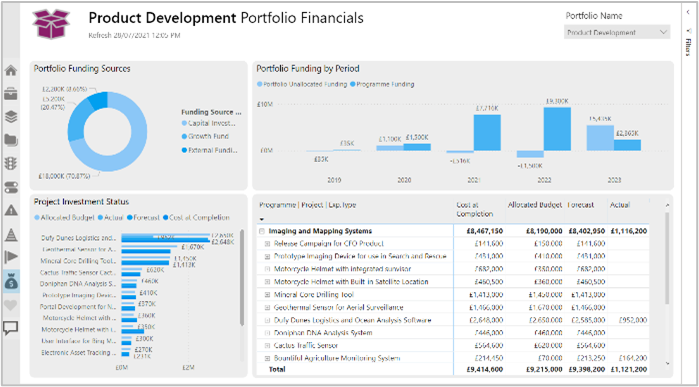
Task: Select Cactus Traffic Sensor label in bar chart
Action: tap(78, 272)
